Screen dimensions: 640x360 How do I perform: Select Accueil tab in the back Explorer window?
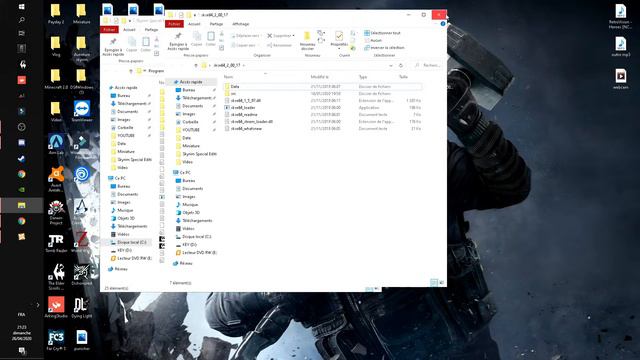(129, 30)
